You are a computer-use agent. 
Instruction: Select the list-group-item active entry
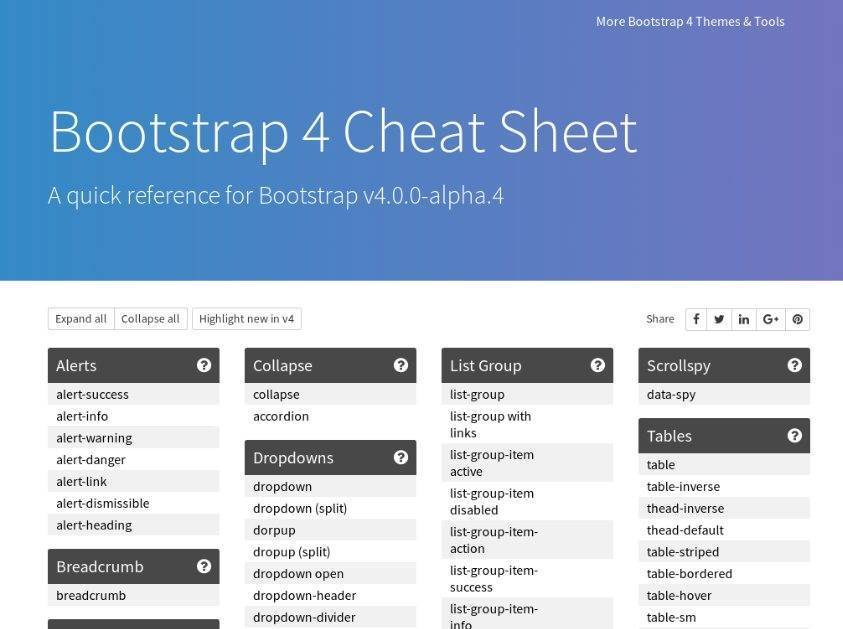tap(527, 463)
